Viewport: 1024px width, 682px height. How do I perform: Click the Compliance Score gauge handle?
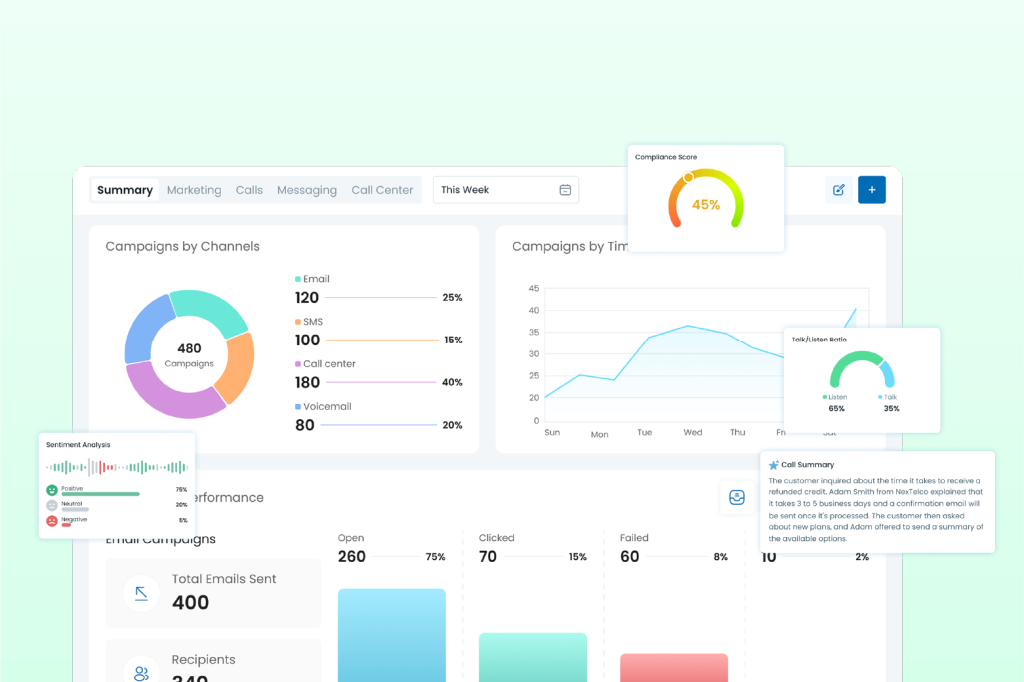688,178
